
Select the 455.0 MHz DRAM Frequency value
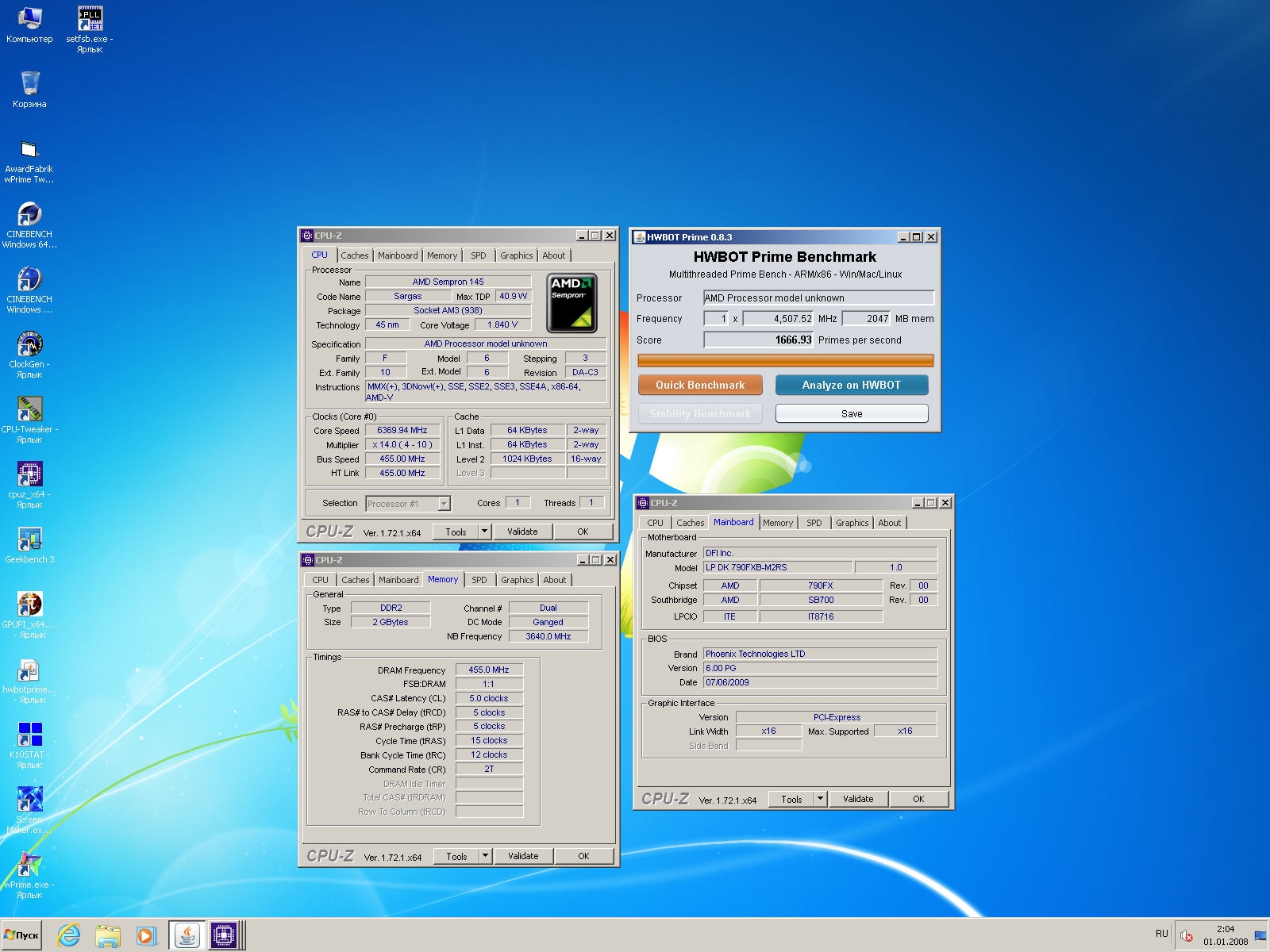tap(489, 670)
